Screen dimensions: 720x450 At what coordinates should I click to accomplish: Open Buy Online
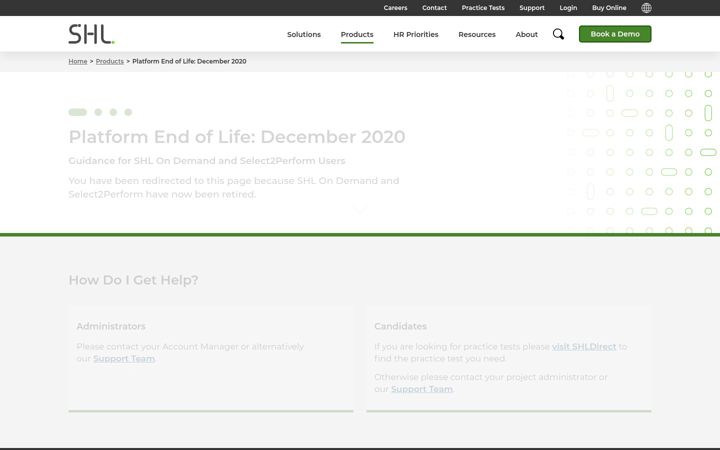click(x=609, y=8)
